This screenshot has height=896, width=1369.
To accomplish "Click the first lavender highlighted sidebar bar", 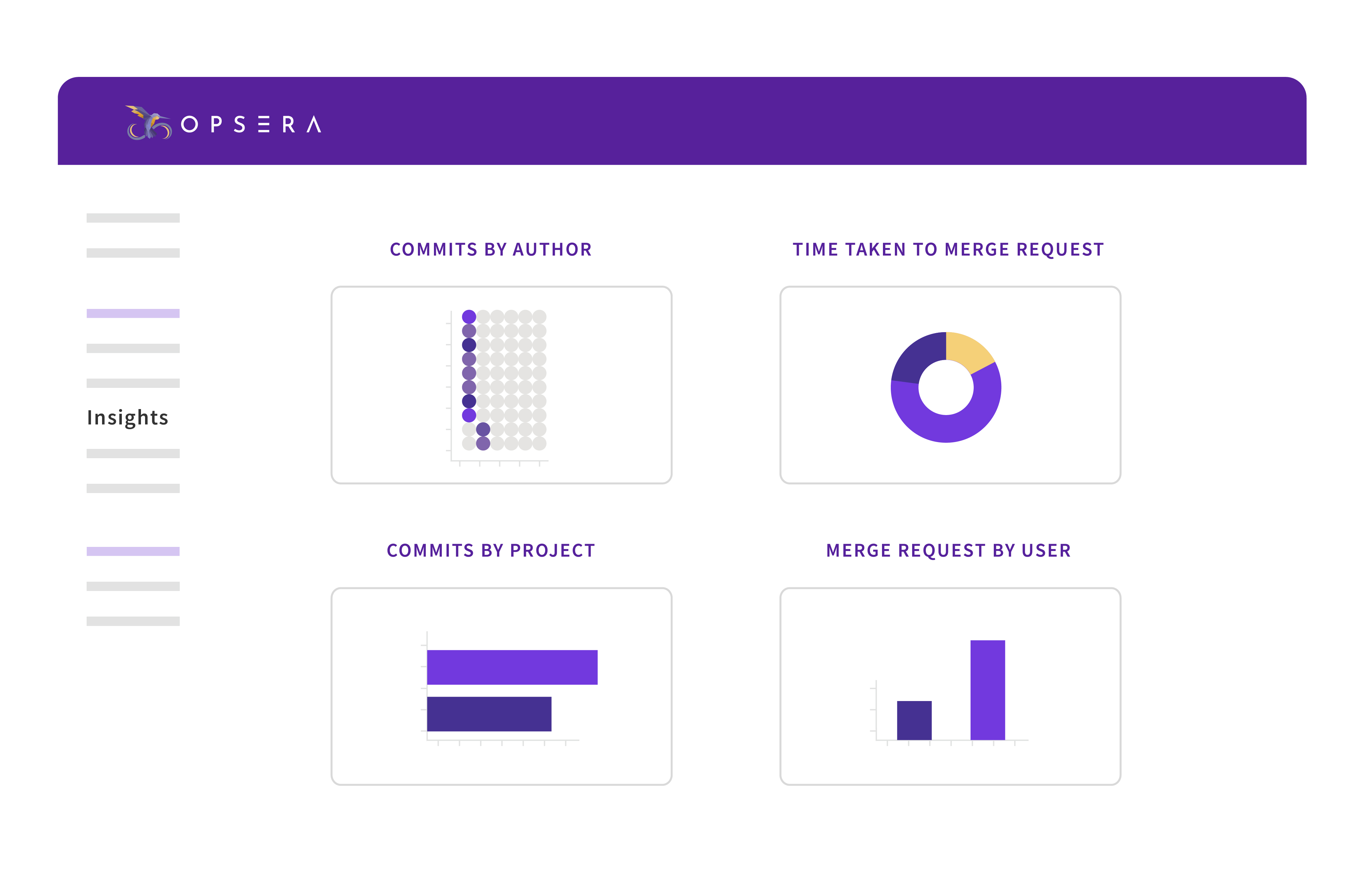I will (133, 313).
